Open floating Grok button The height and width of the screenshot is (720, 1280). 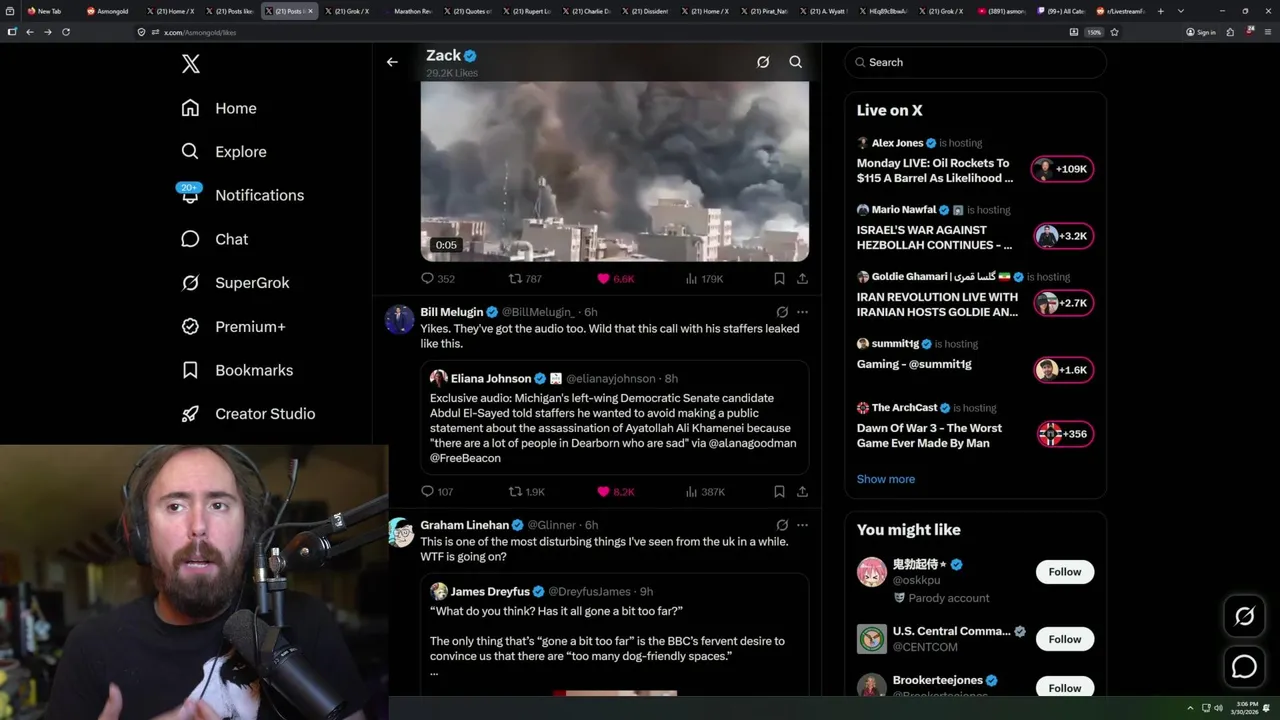[1244, 617]
